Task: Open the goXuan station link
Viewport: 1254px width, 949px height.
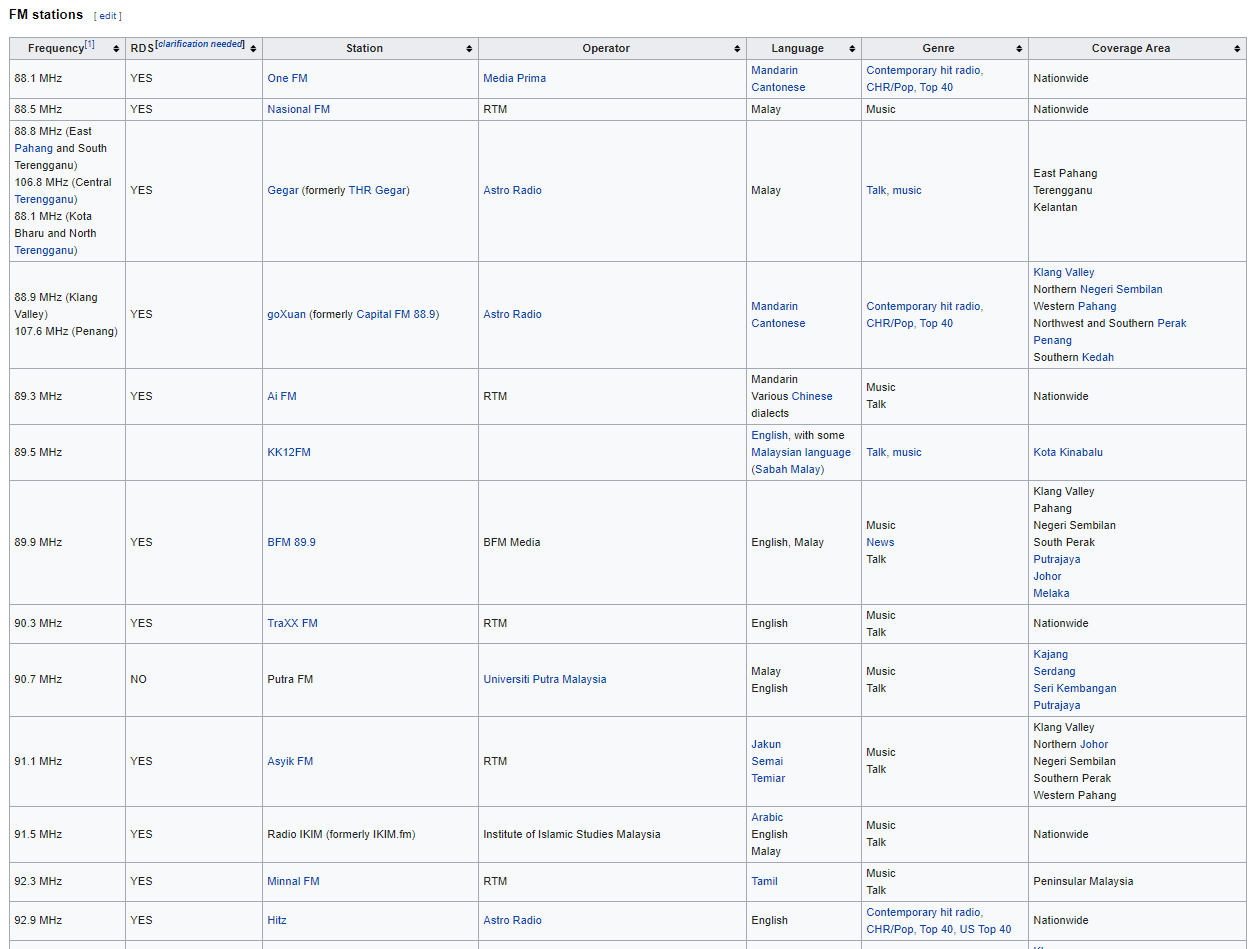Action: (x=286, y=315)
